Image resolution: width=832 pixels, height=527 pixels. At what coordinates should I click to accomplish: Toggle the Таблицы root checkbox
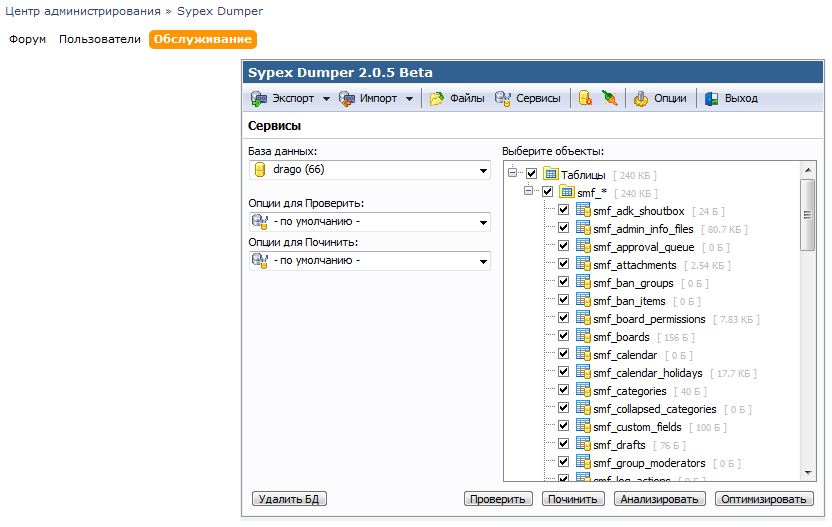click(x=532, y=174)
